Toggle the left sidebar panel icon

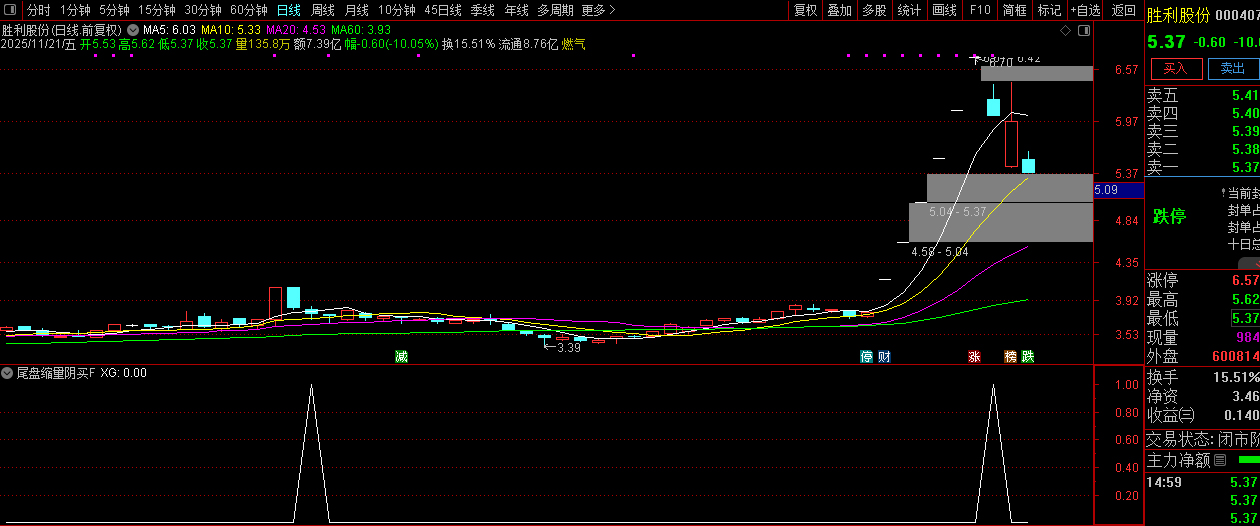click(10, 10)
